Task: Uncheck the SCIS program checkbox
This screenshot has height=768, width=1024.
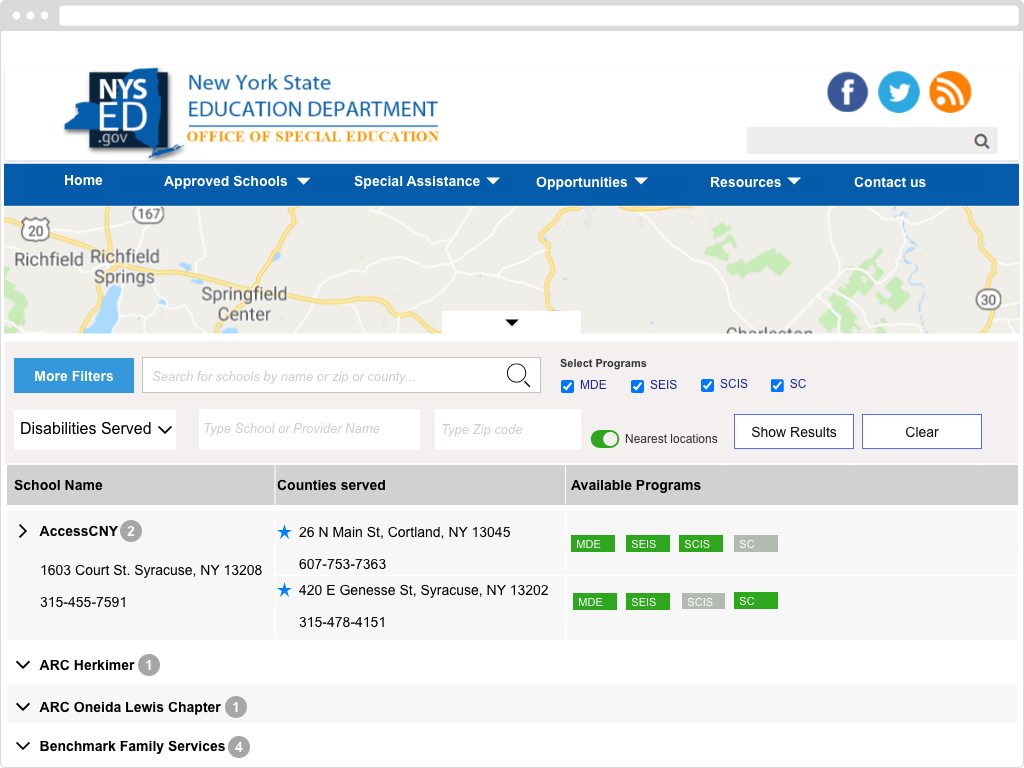Action: click(x=707, y=386)
